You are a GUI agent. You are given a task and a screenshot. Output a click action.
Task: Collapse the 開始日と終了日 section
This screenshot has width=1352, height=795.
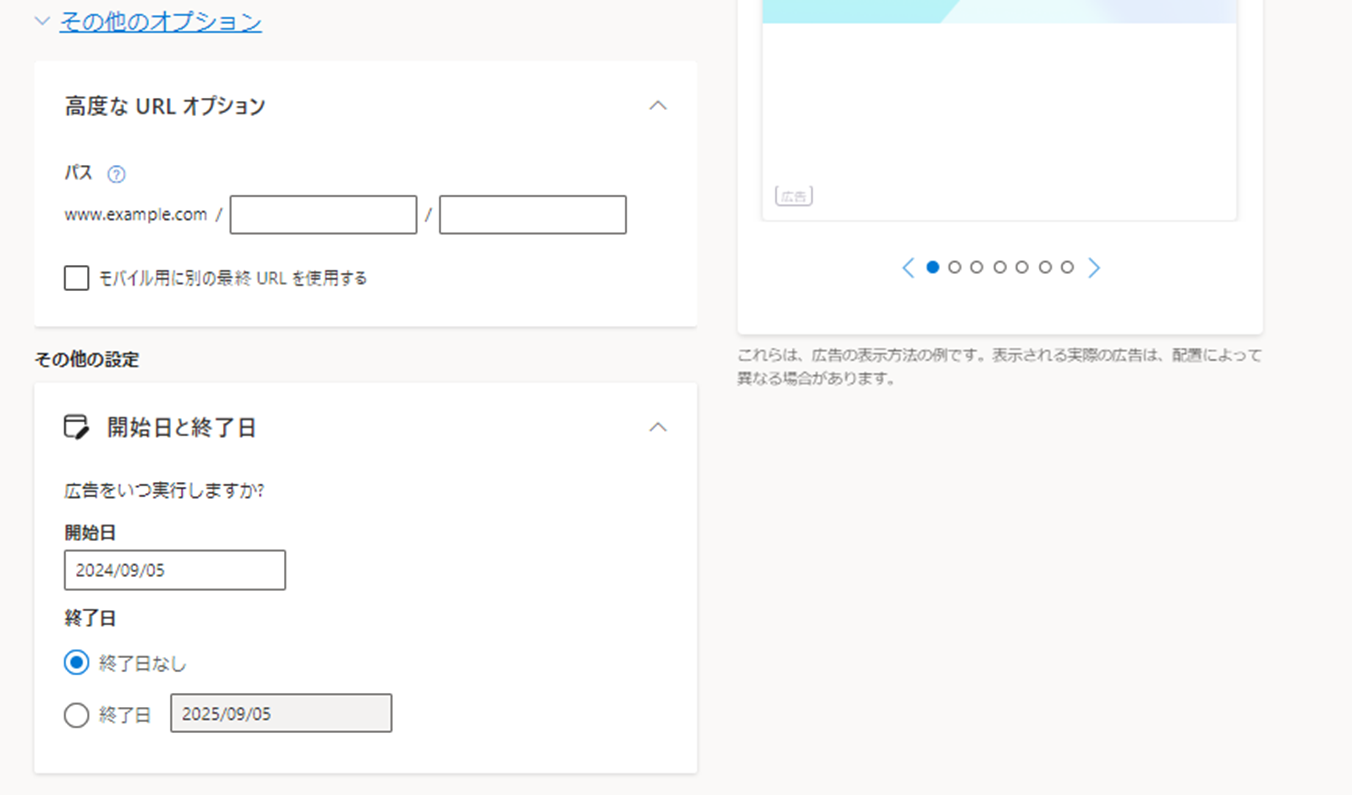click(x=657, y=427)
